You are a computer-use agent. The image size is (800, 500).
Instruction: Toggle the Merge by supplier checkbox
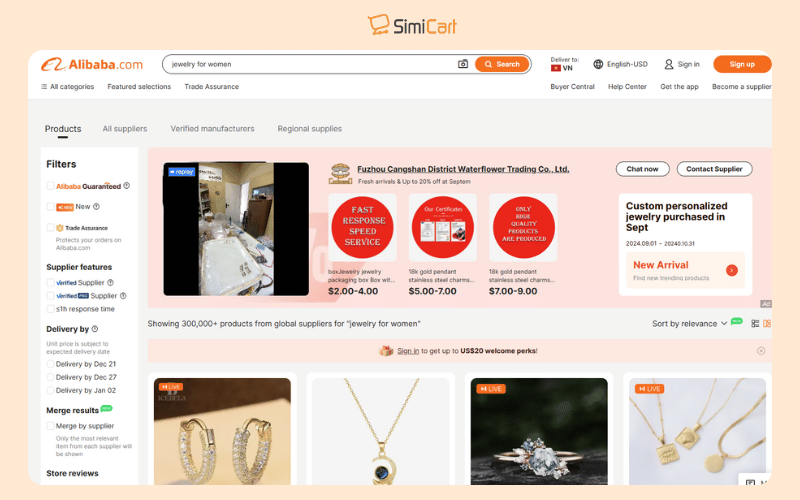(x=50, y=426)
